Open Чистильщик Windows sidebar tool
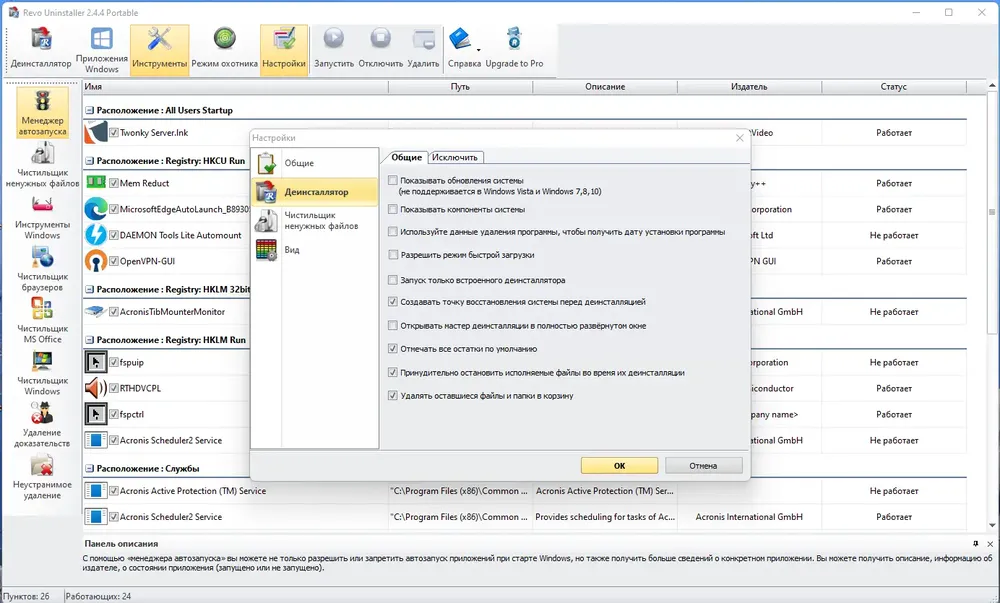 [x=42, y=374]
